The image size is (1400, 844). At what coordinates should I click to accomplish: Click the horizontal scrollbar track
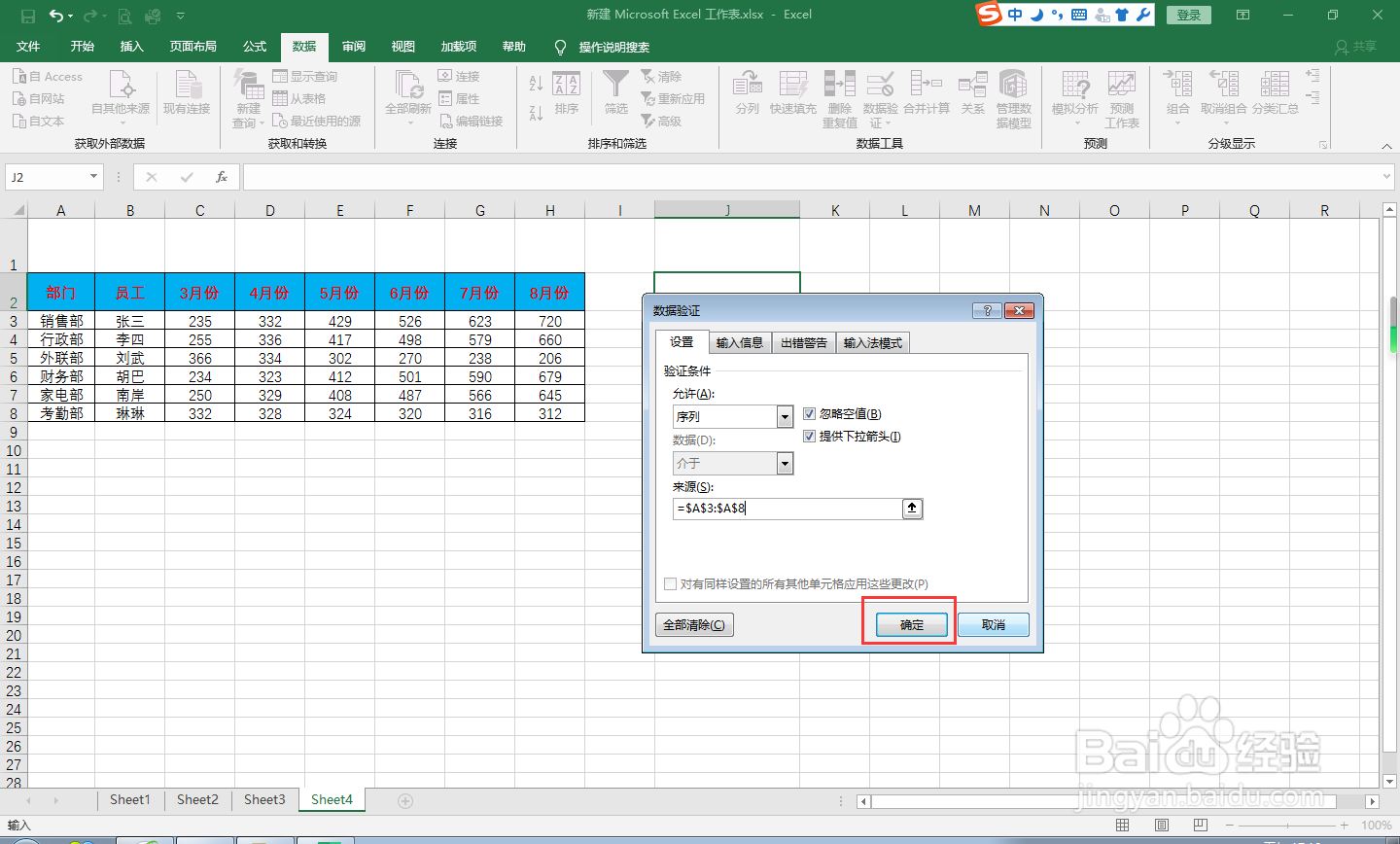1117,801
